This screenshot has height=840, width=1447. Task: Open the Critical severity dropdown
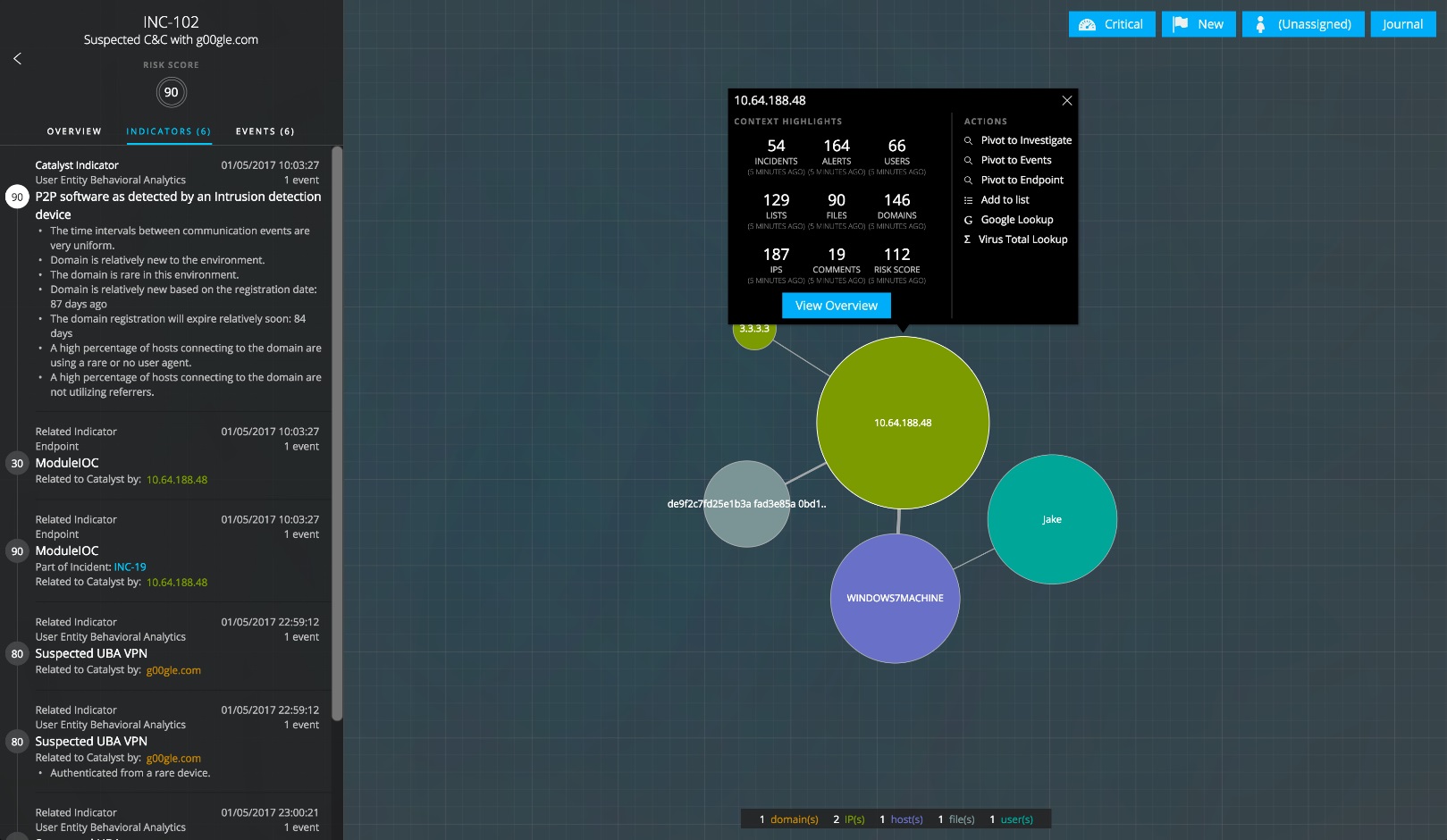(1111, 24)
